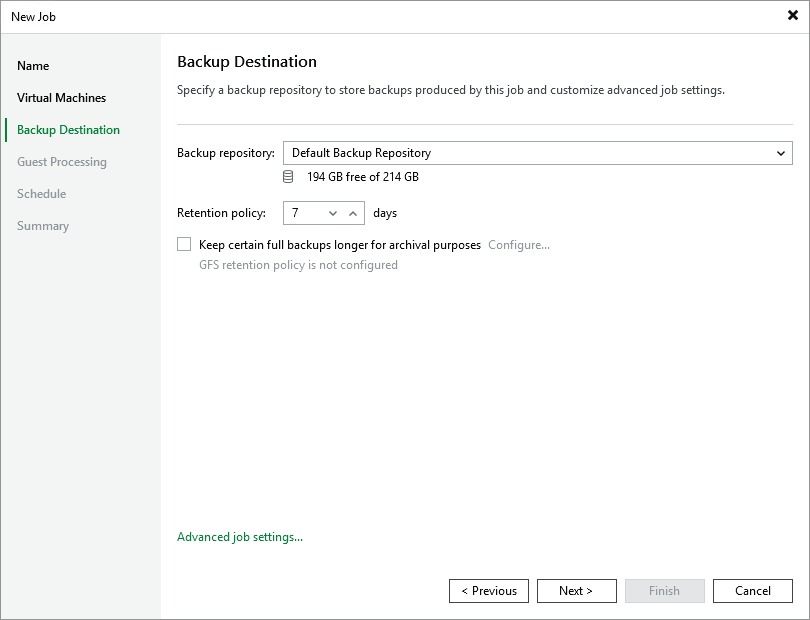The height and width of the screenshot is (620, 810).
Task: Click the Configure link for GFS retention
Action: point(518,244)
